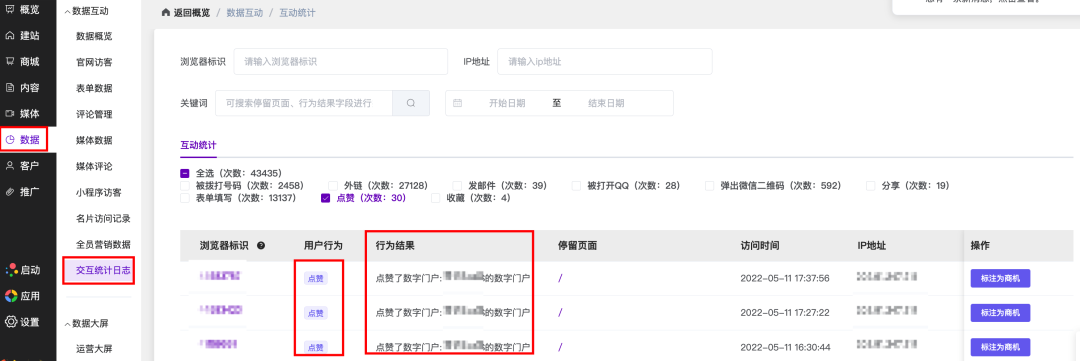Open 全员营销数据 in the submenu
This screenshot has height=361, width=1080.
103,245
